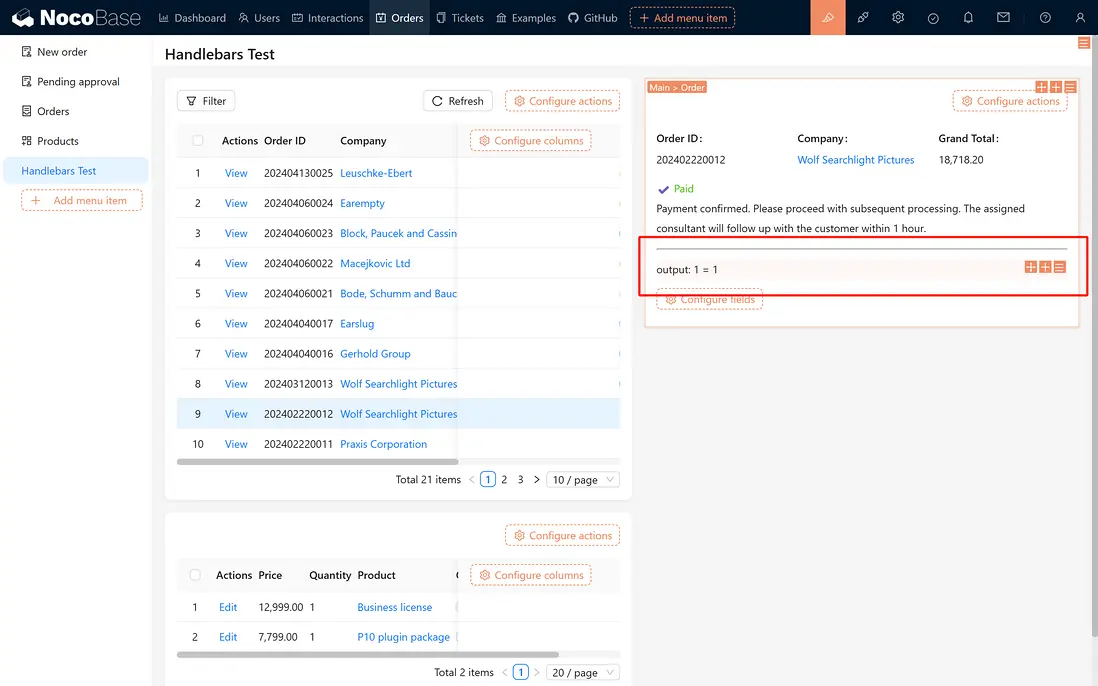This screenshot has height=686, width=1098.
Task: Open the workflow tasks checkmark icon
Action: click(933, 18)
